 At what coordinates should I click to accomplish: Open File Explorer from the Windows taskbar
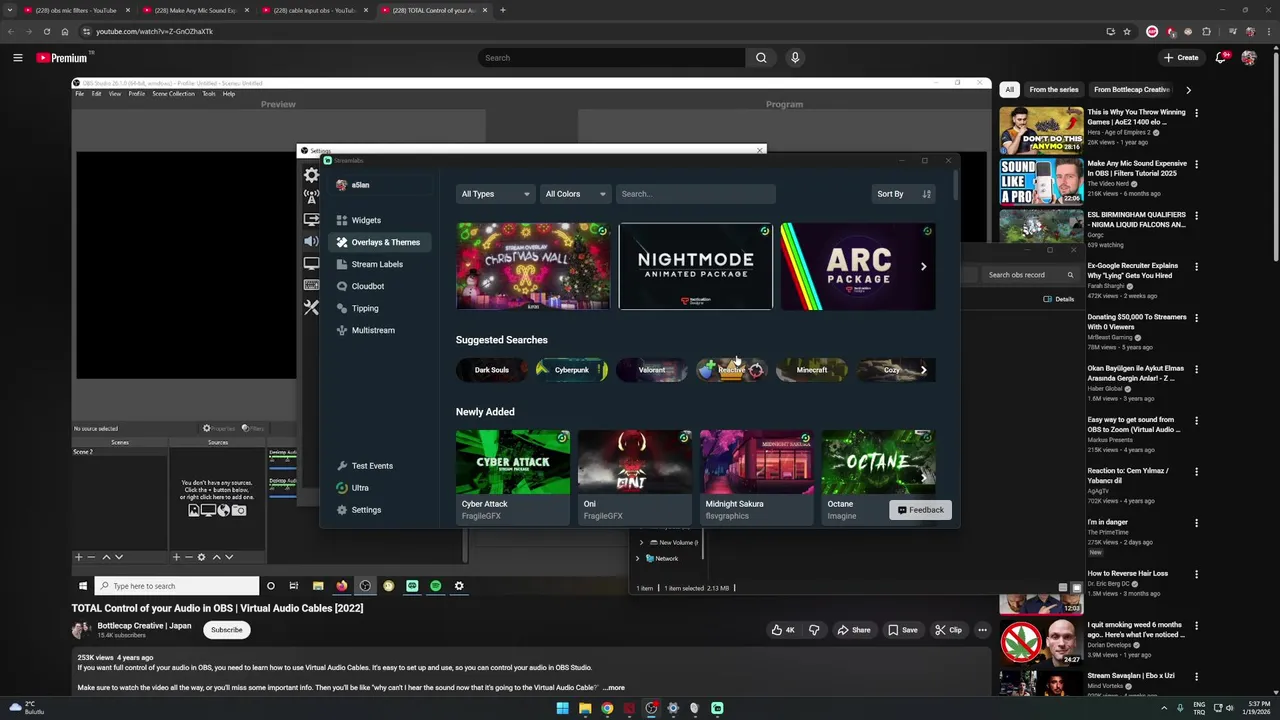[x=585, y=708]
